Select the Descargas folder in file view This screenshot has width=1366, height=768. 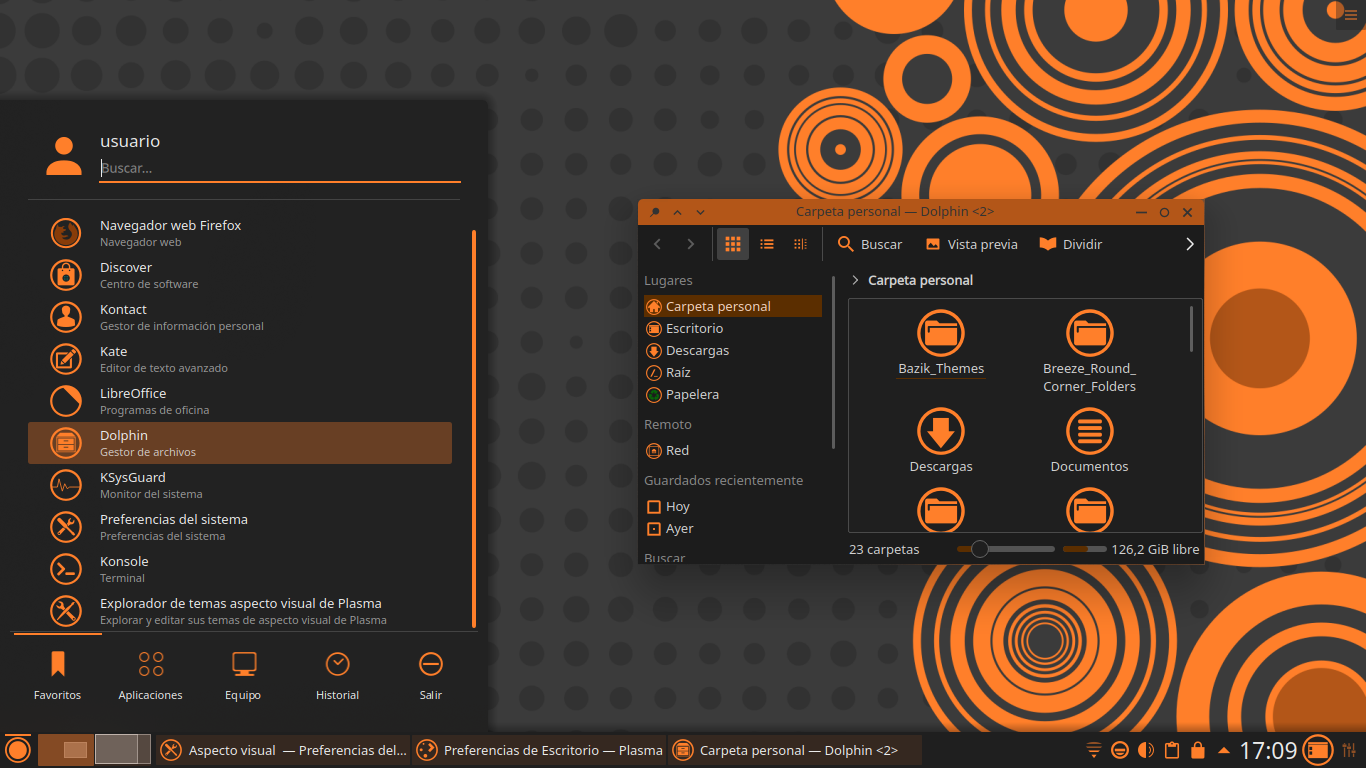[x=941, y=441]
